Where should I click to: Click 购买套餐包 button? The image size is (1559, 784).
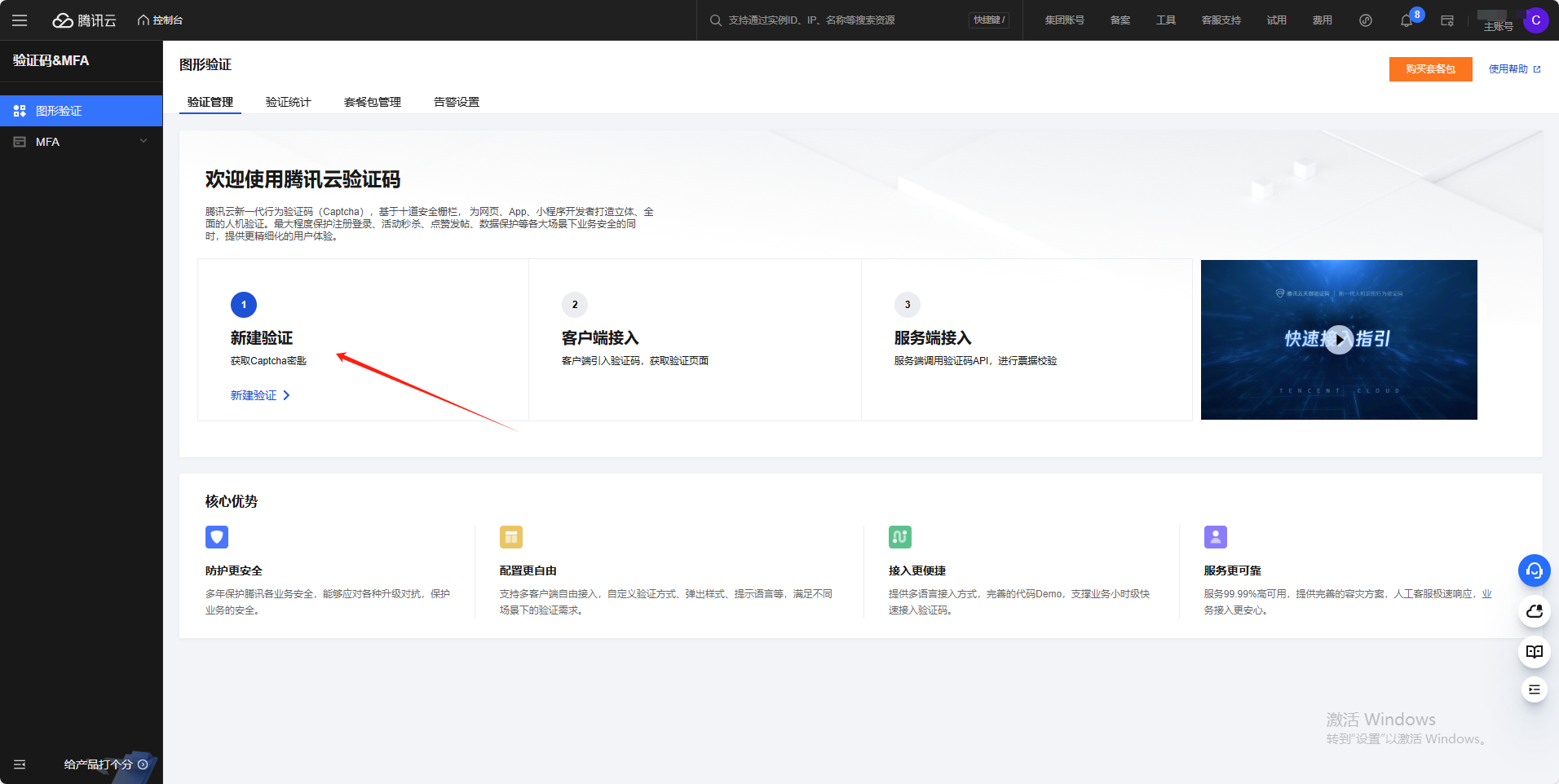point(1431,69)
